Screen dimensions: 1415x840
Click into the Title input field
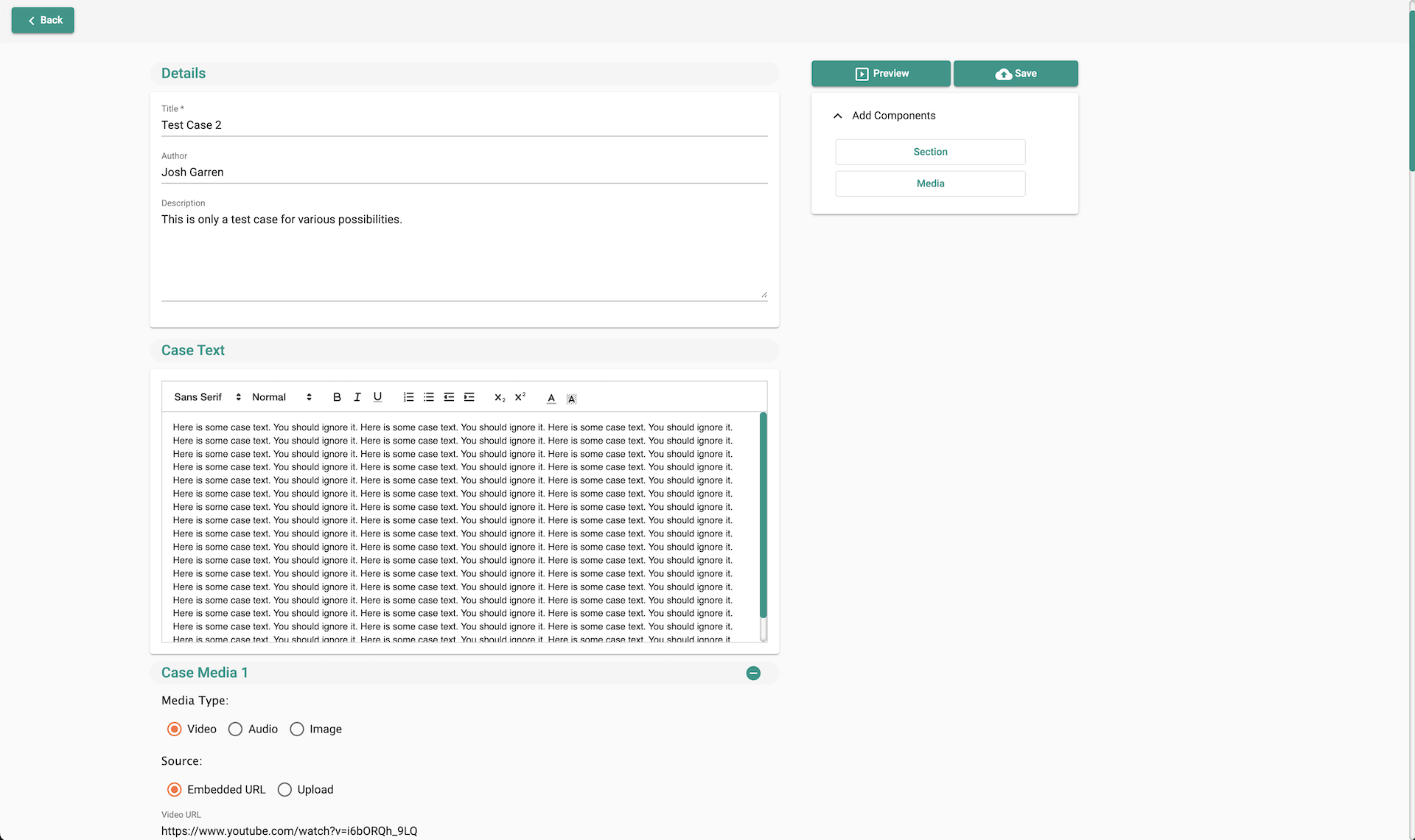point(464,125)
